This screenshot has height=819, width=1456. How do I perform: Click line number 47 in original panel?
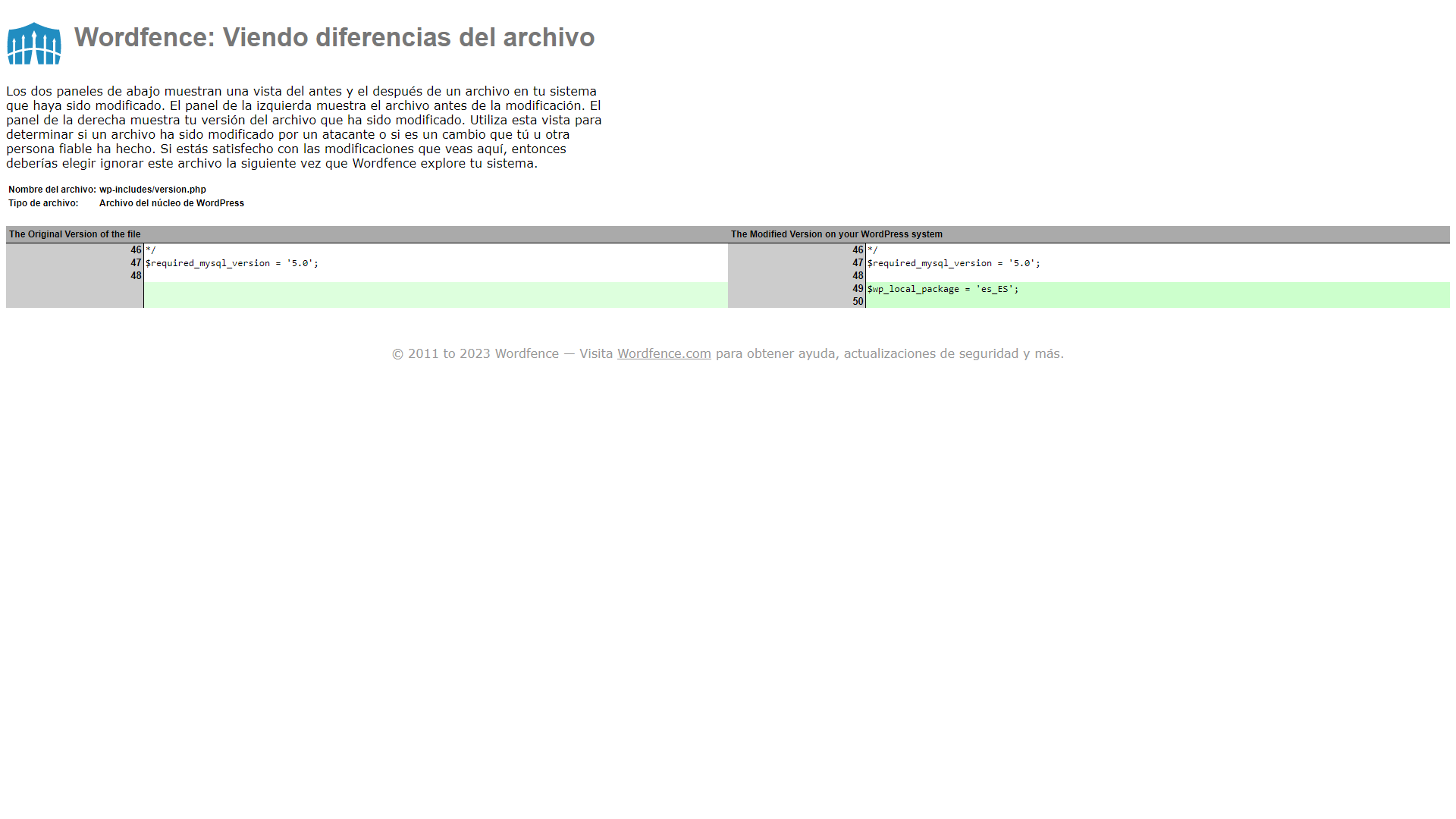tap(136, 262)
